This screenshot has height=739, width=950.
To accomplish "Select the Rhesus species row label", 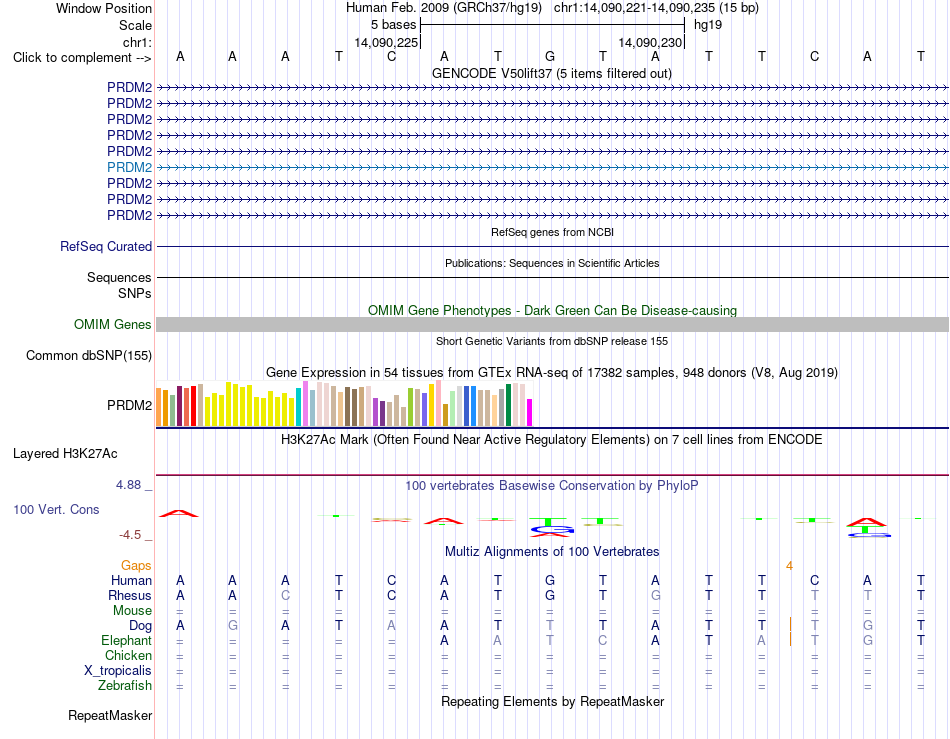I will click(130, 595).
